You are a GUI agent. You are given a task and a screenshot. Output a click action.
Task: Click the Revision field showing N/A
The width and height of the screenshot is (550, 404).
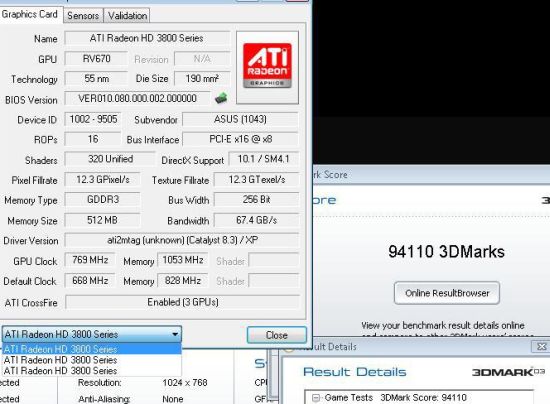click(202, 59)
